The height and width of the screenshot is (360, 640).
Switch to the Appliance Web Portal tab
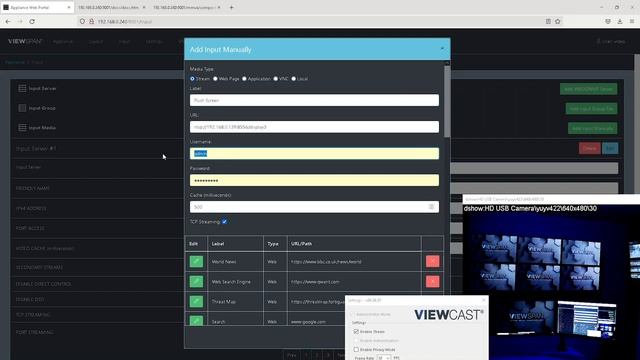[38, 7]
